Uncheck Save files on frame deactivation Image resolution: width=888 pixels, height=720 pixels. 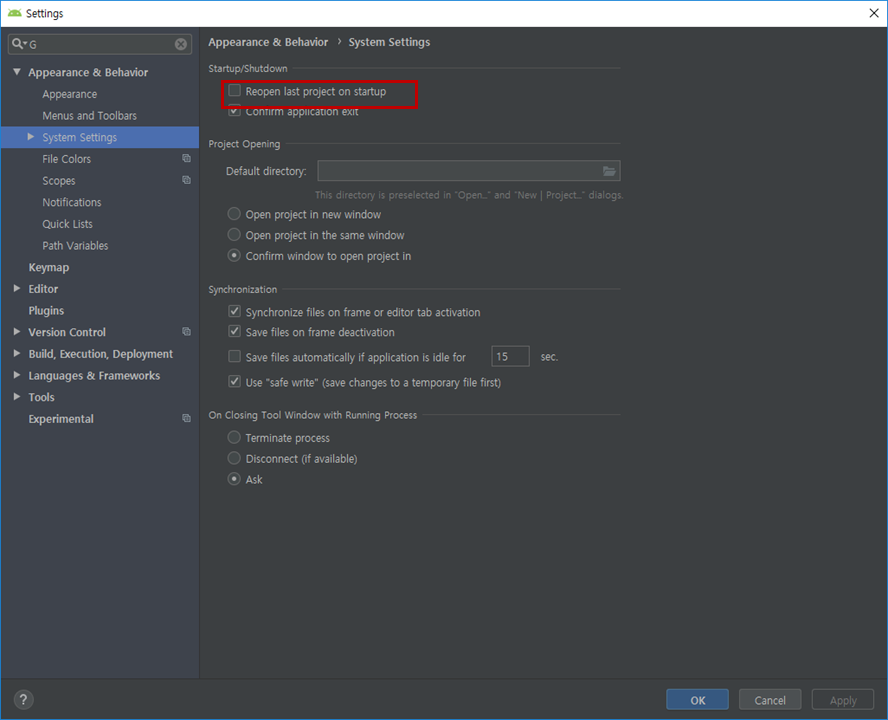click(234, 331)
